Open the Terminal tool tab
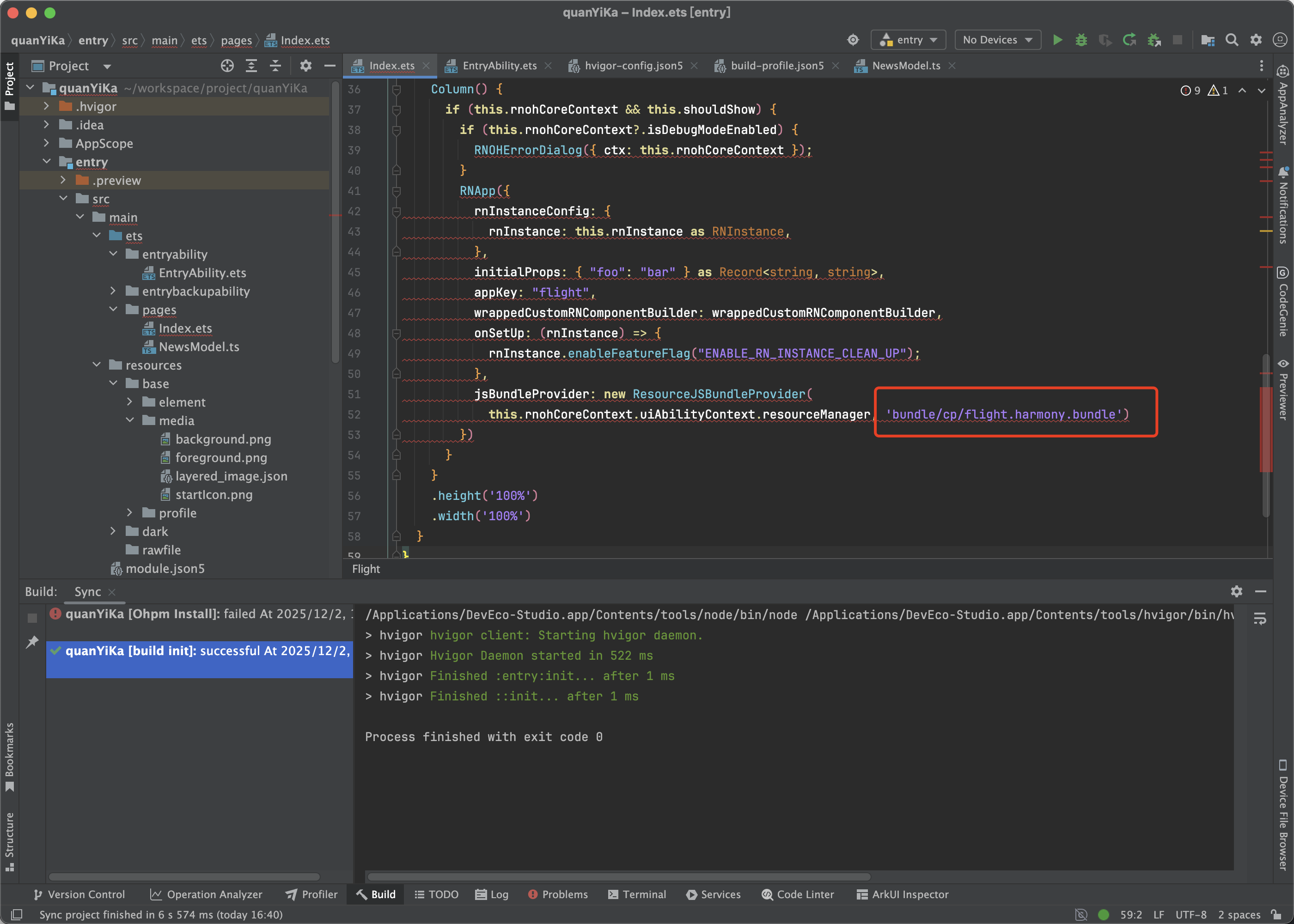Viewport: 1294px width, 924px height. [x=637, y=894]
